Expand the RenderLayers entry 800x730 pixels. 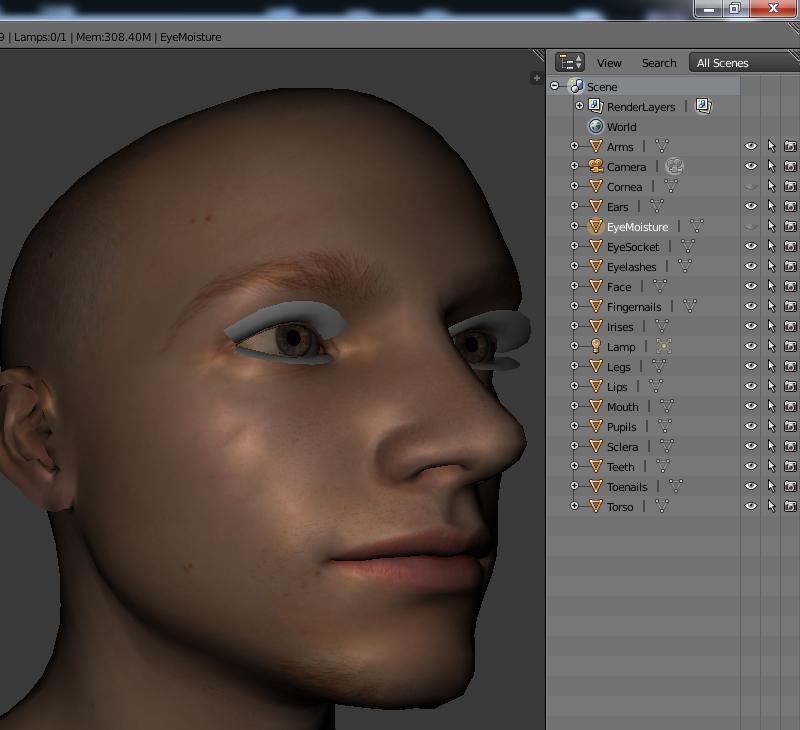[x=579, y=106]
